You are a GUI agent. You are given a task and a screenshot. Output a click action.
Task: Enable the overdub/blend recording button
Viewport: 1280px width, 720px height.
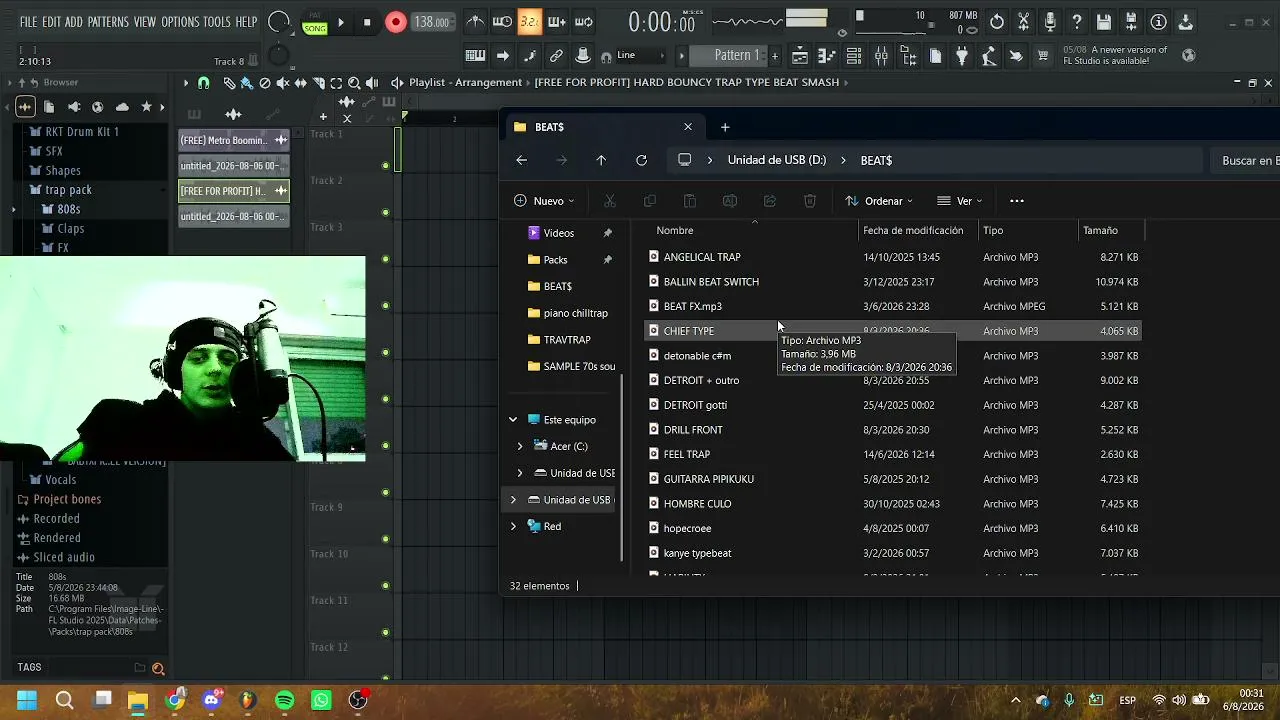point(557,22)
